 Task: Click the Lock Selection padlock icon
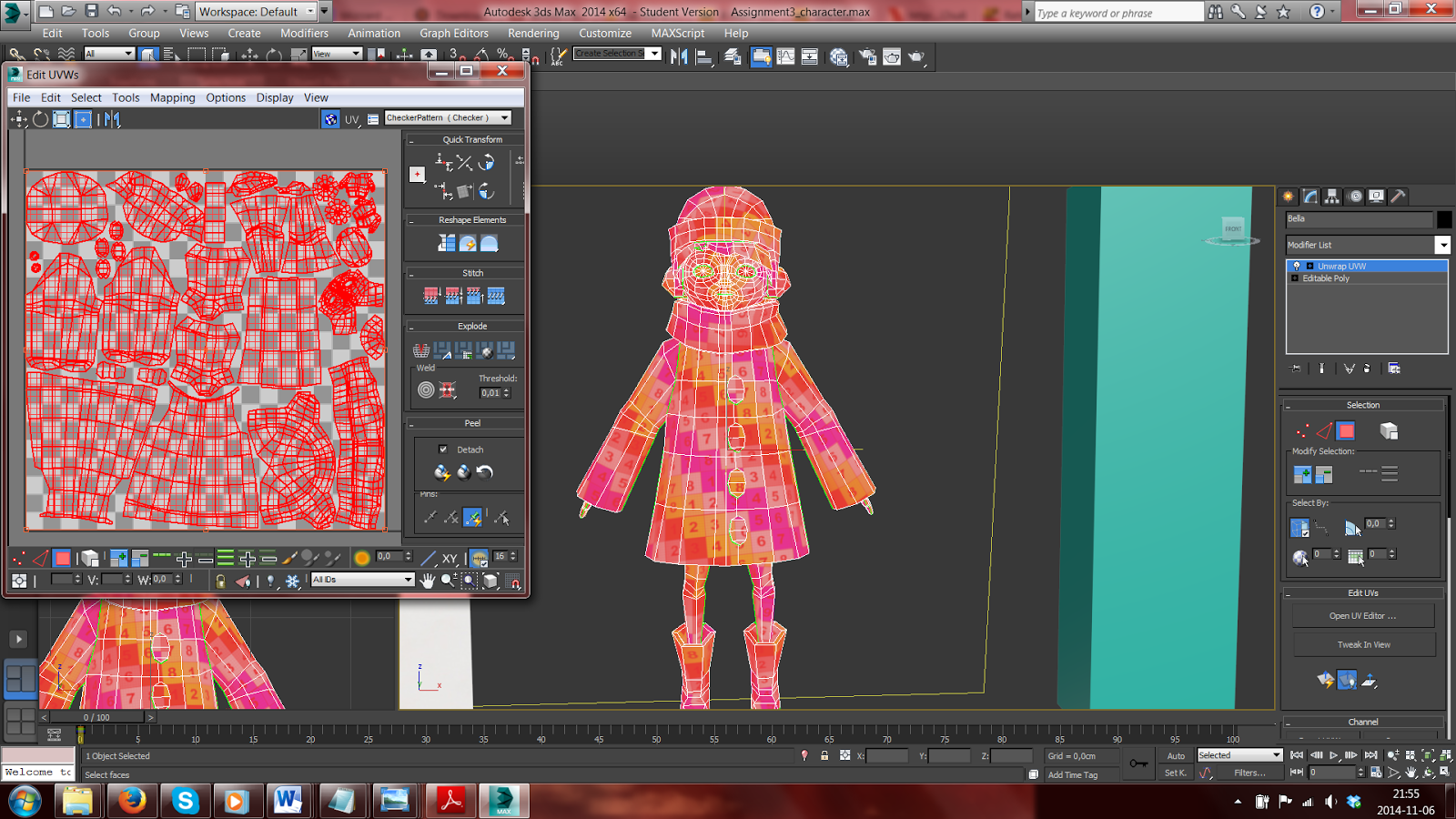click(x=220, y=581)
